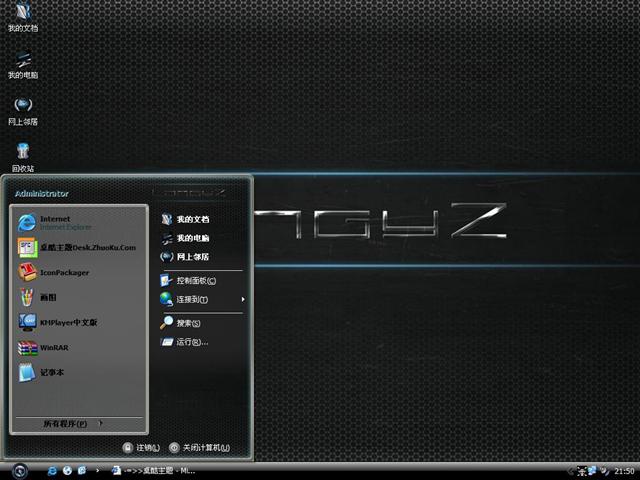Expand 连接到(T) submenu arrow

(243, 300)
